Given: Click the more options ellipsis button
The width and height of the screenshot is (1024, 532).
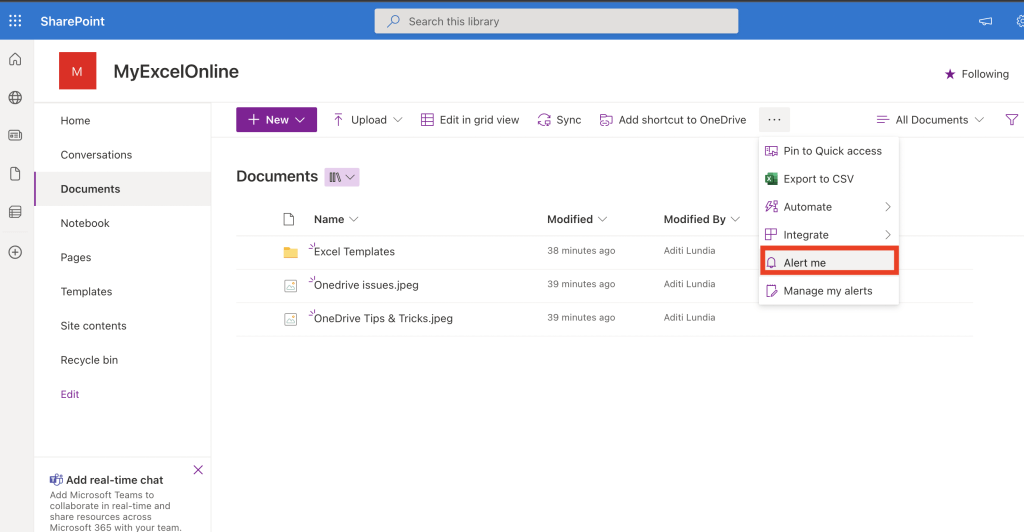Looking at the screenshot, I should pos(775,119).
